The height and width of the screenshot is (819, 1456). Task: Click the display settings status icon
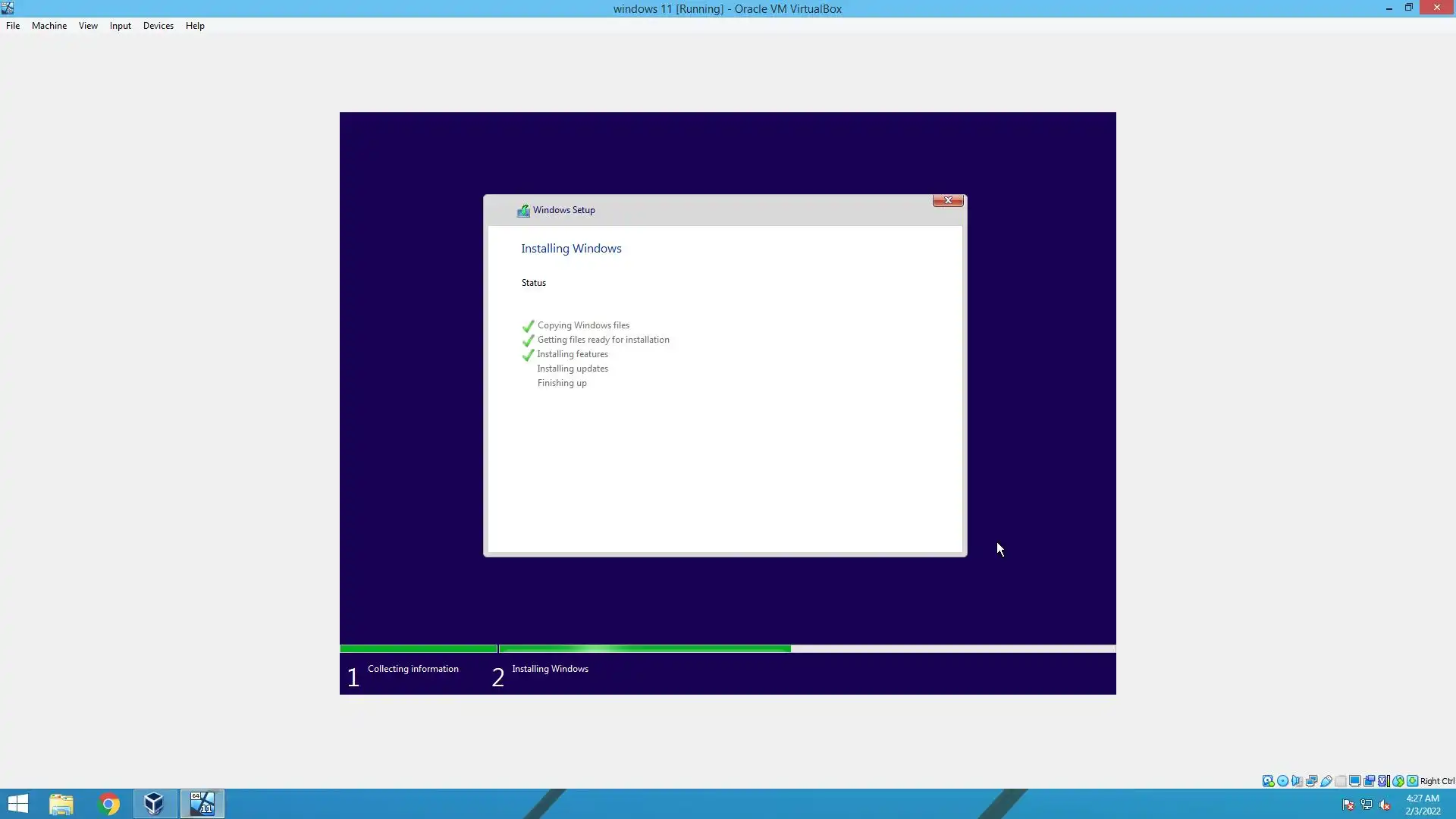point(1355,781)
